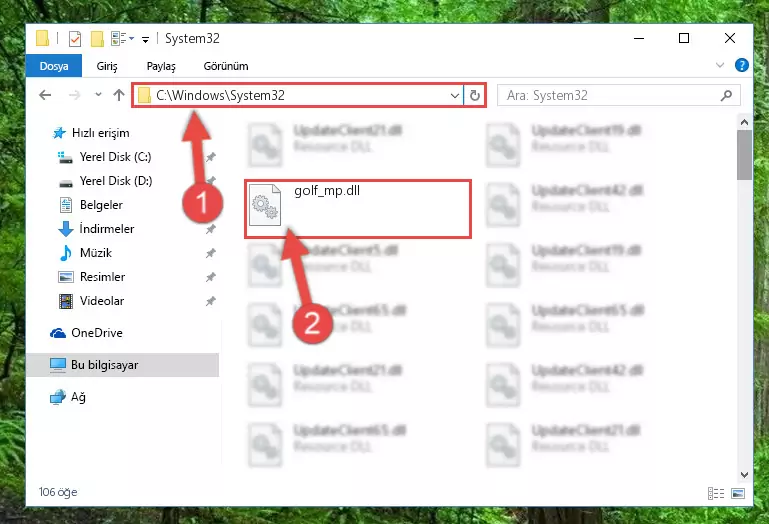
Task: Click the 106 öğe status bar text
Action: tap(58, 492)
